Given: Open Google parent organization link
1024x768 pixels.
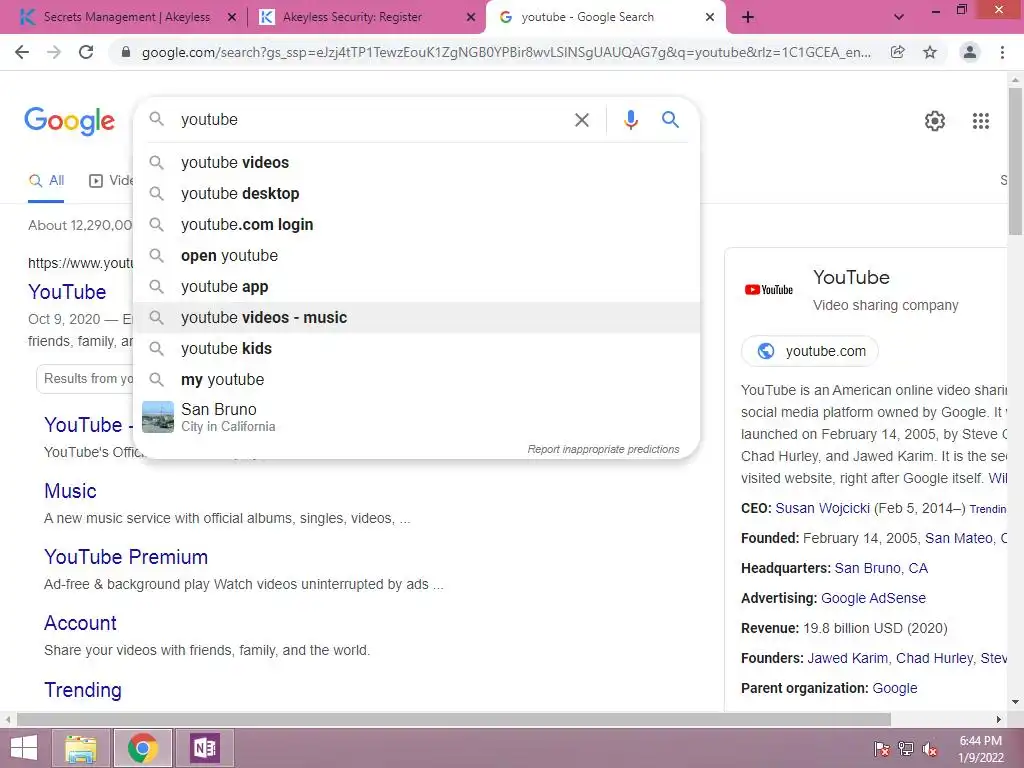Looking at the screenshot, I should [x=895, y=689].
